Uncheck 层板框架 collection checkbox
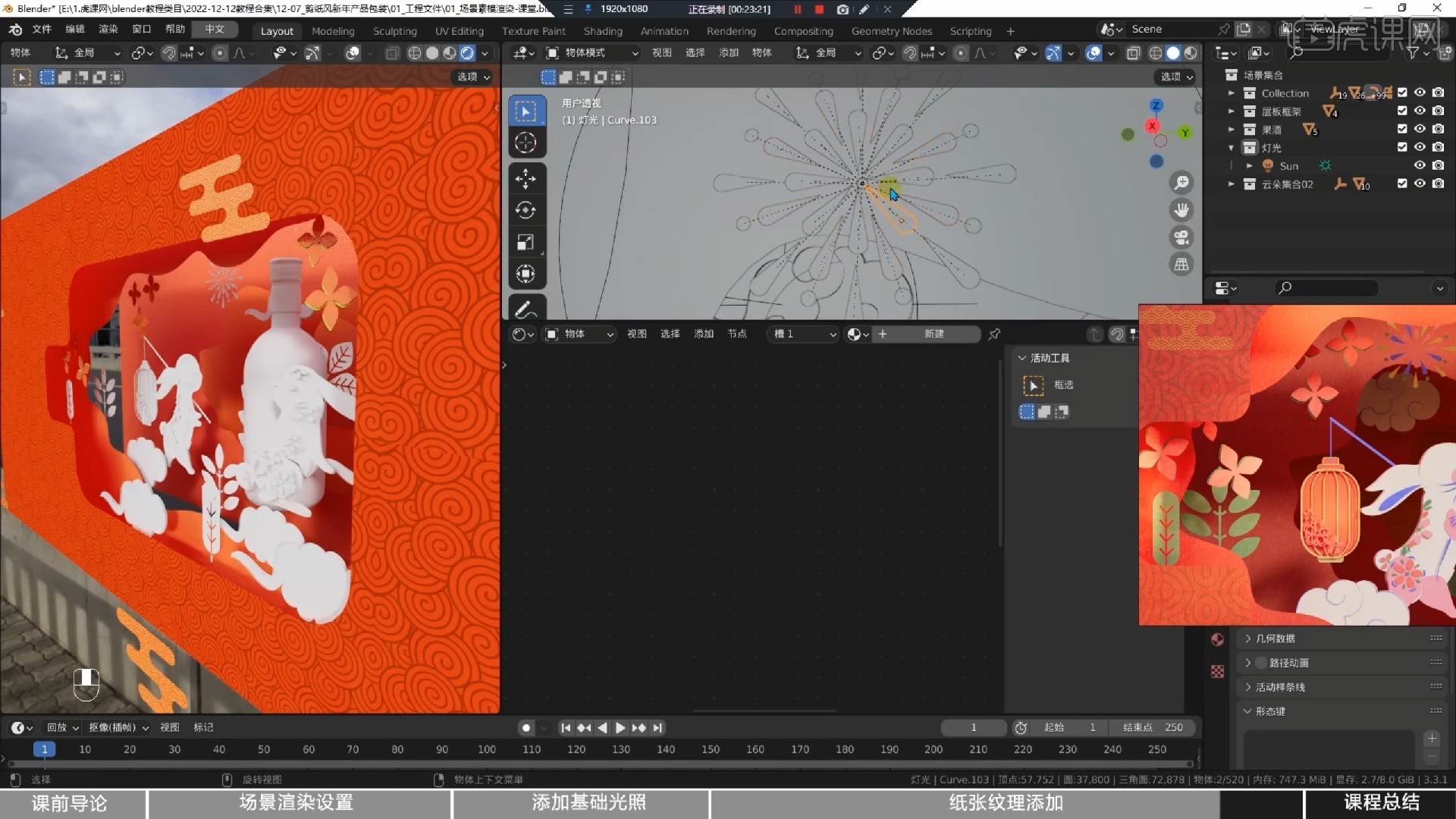Image resolution: width=1456 pixels, height=819 pixels. (1402, 111)
